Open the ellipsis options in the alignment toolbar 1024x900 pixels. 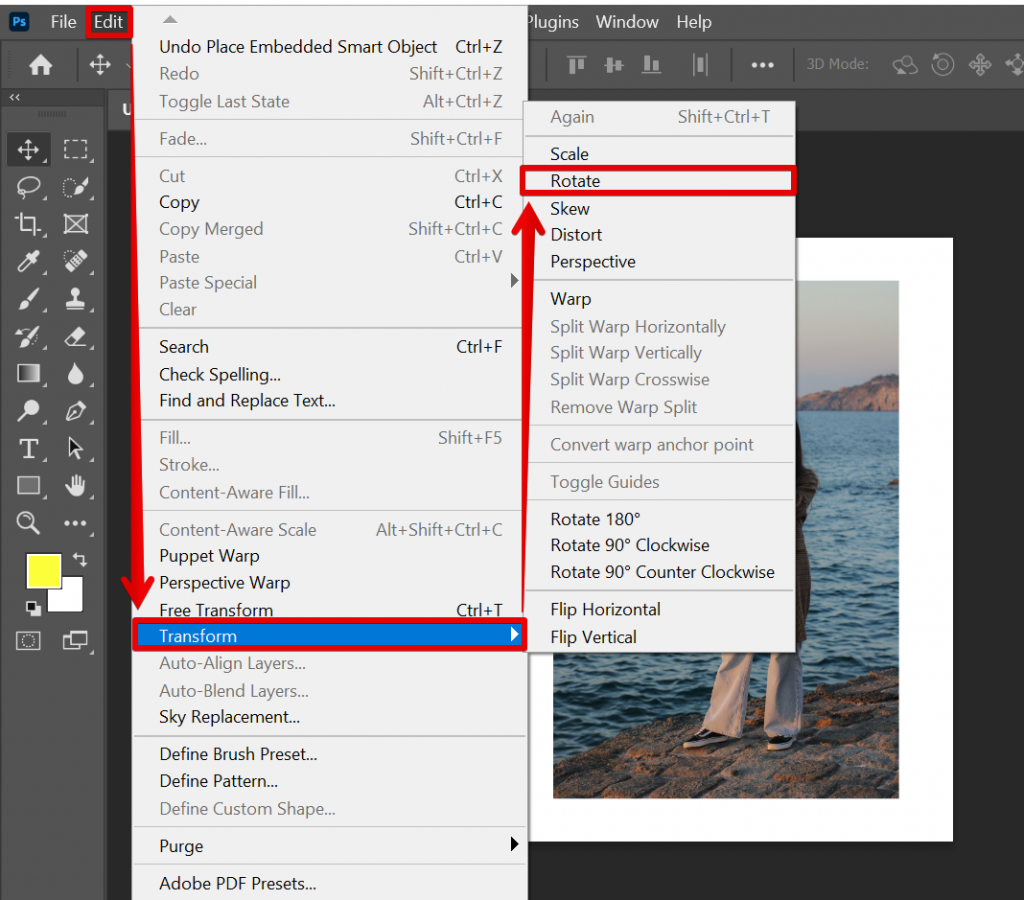[763, 64]
